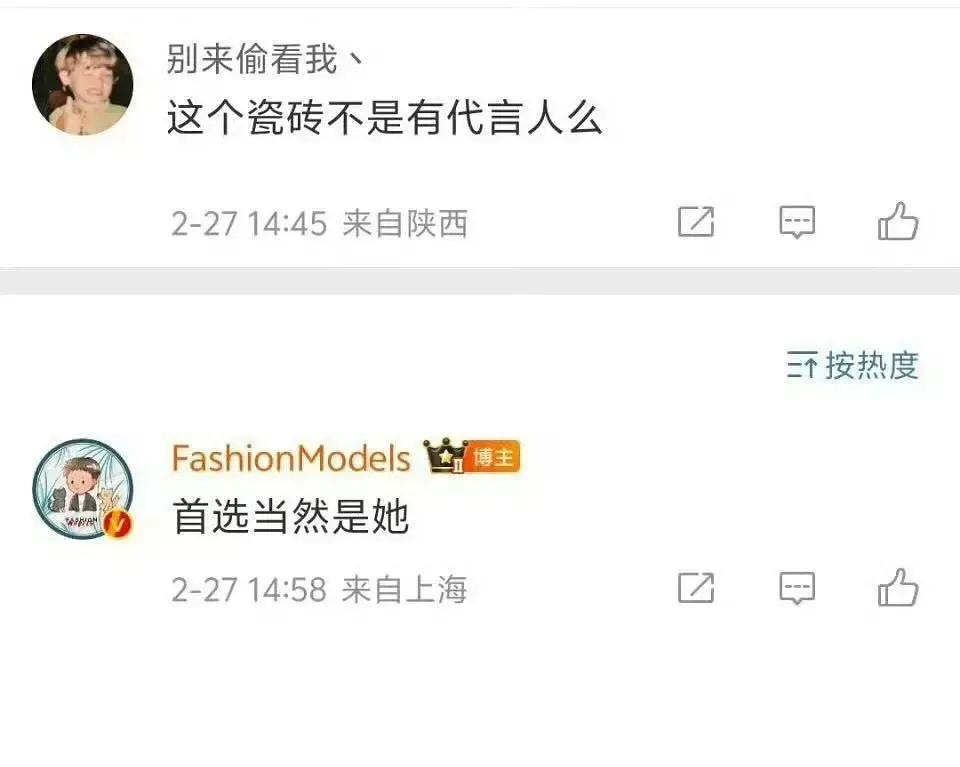Tap timestamp 2-27 14:45 来自陕西
The image size is (960, 767).
(320, 223)
